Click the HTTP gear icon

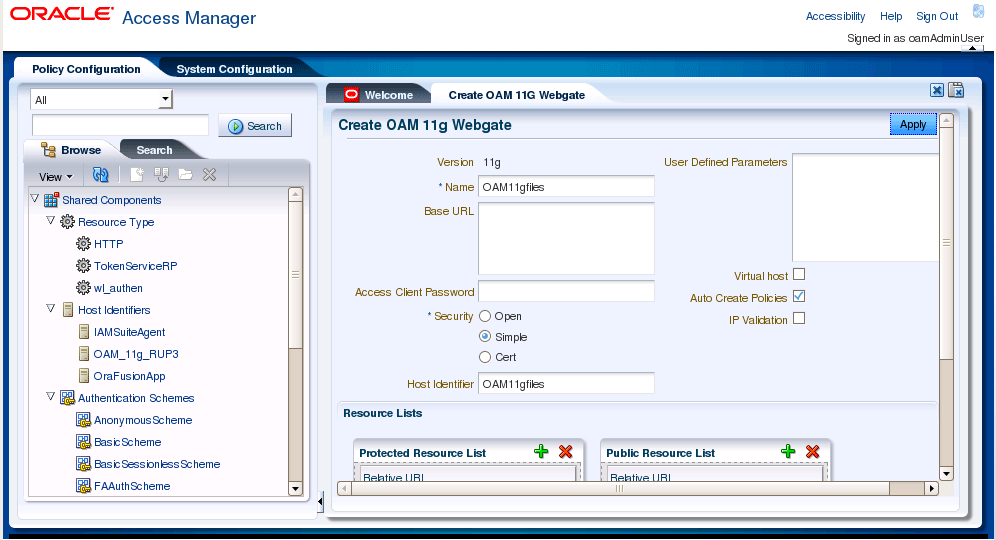pyautogui.click(x=83, y=243)
